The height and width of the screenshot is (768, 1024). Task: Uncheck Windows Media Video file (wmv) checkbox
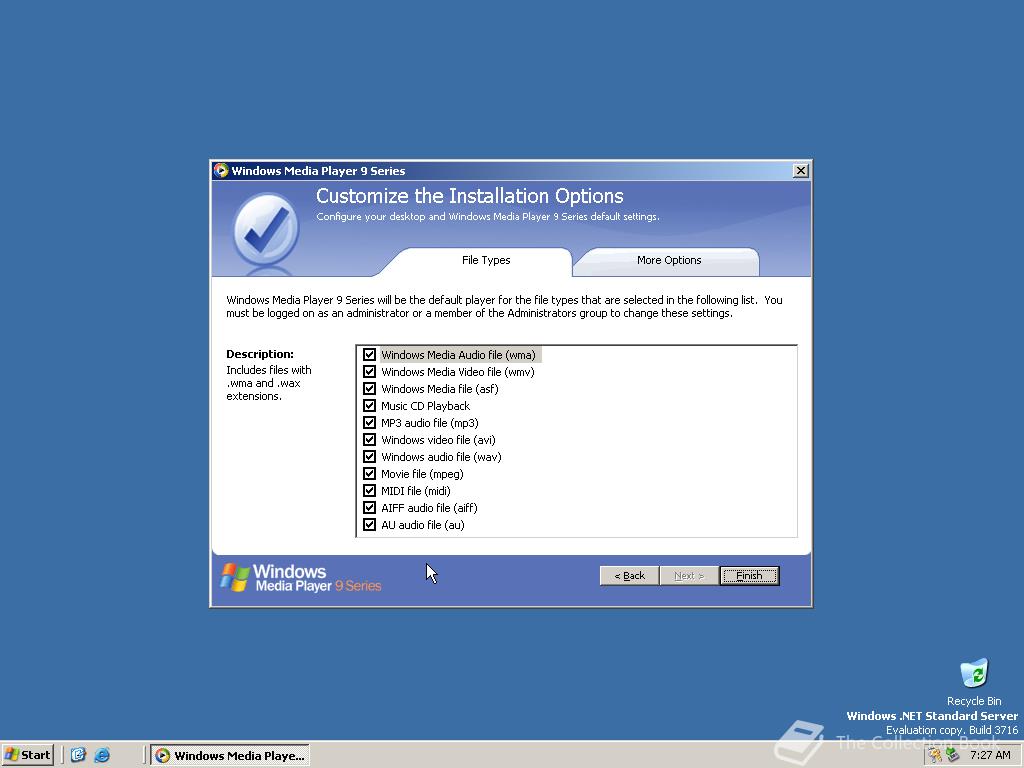369,372
